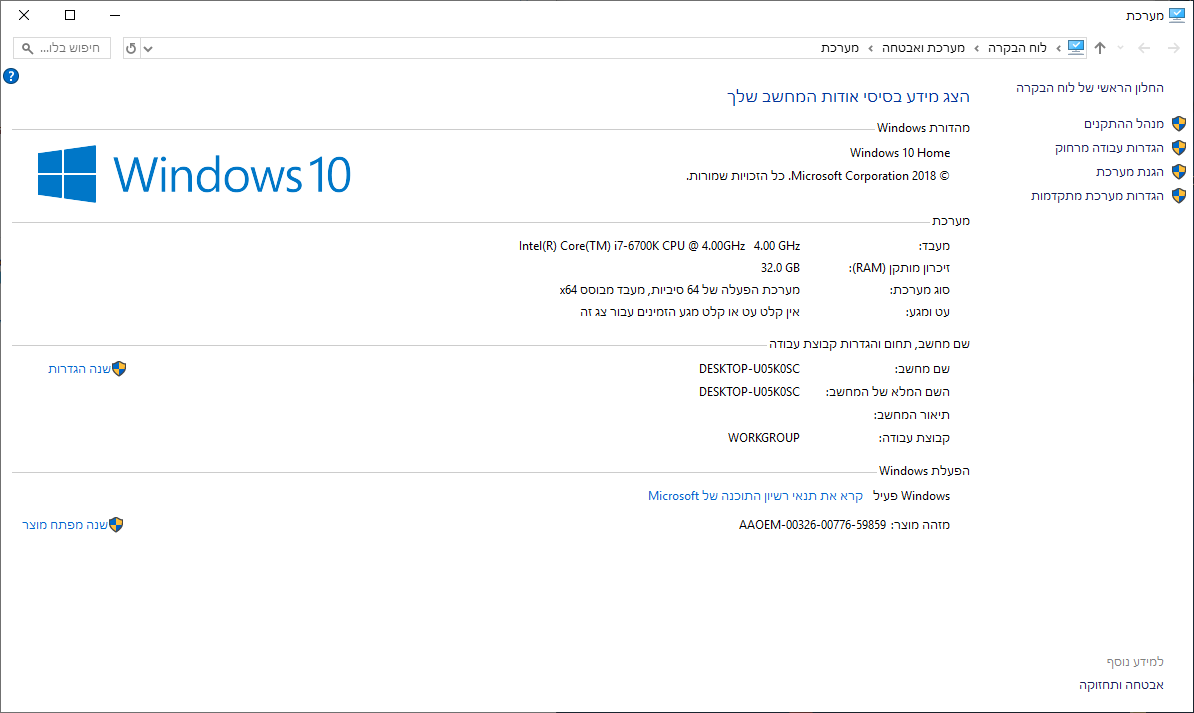Click the system window title icon

pyautogui.click(x=1176, y=15)
